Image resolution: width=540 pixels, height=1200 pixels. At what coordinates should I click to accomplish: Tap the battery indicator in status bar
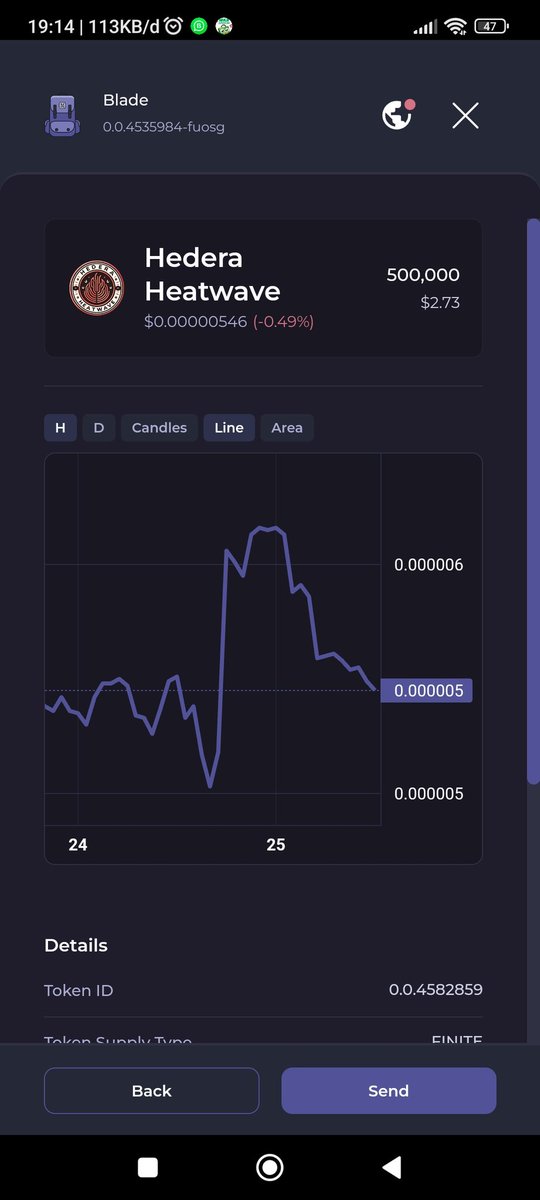pyautogui.click(x=492, y=26)
